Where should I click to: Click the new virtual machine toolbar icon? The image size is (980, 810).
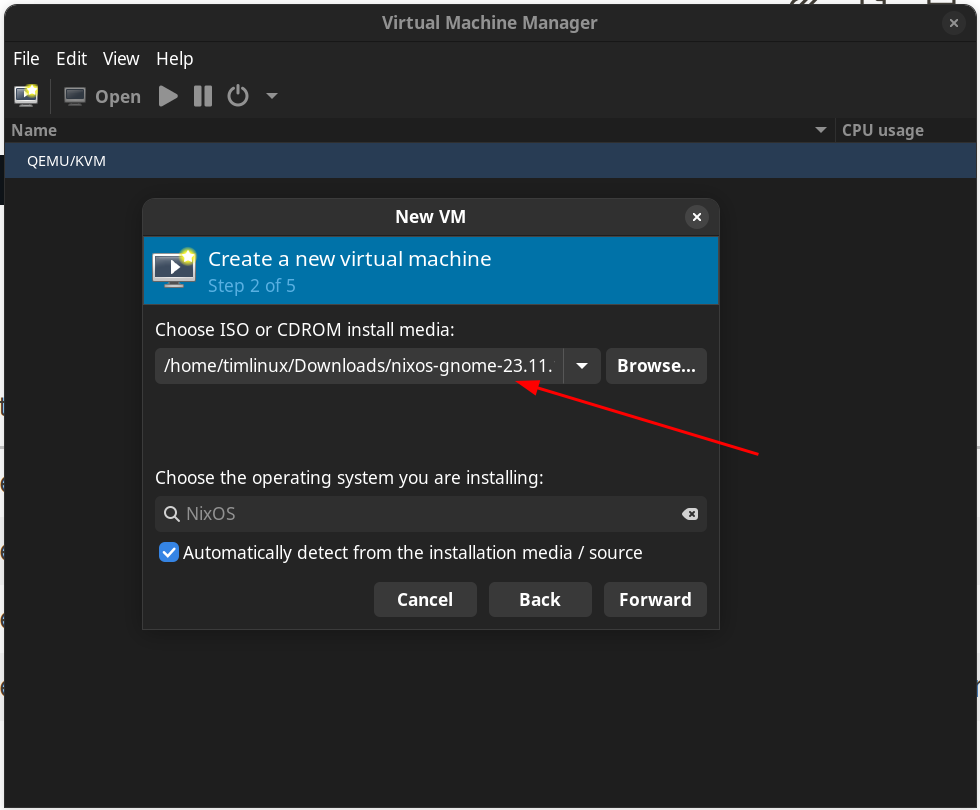(x=26, y=96)
